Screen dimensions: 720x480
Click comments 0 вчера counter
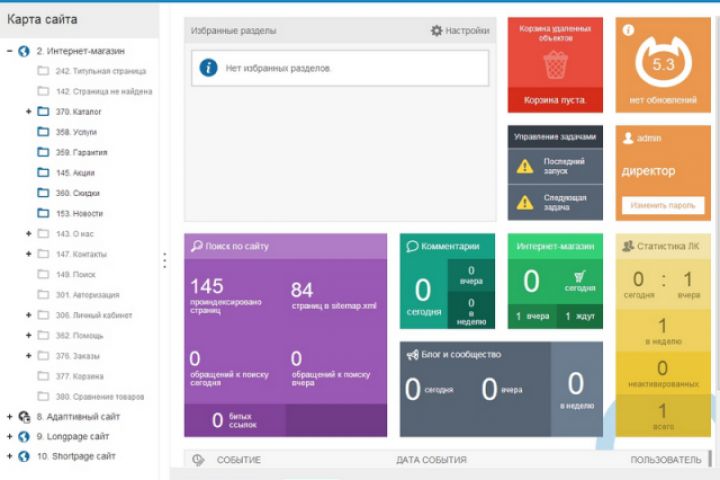click(471, 276)
